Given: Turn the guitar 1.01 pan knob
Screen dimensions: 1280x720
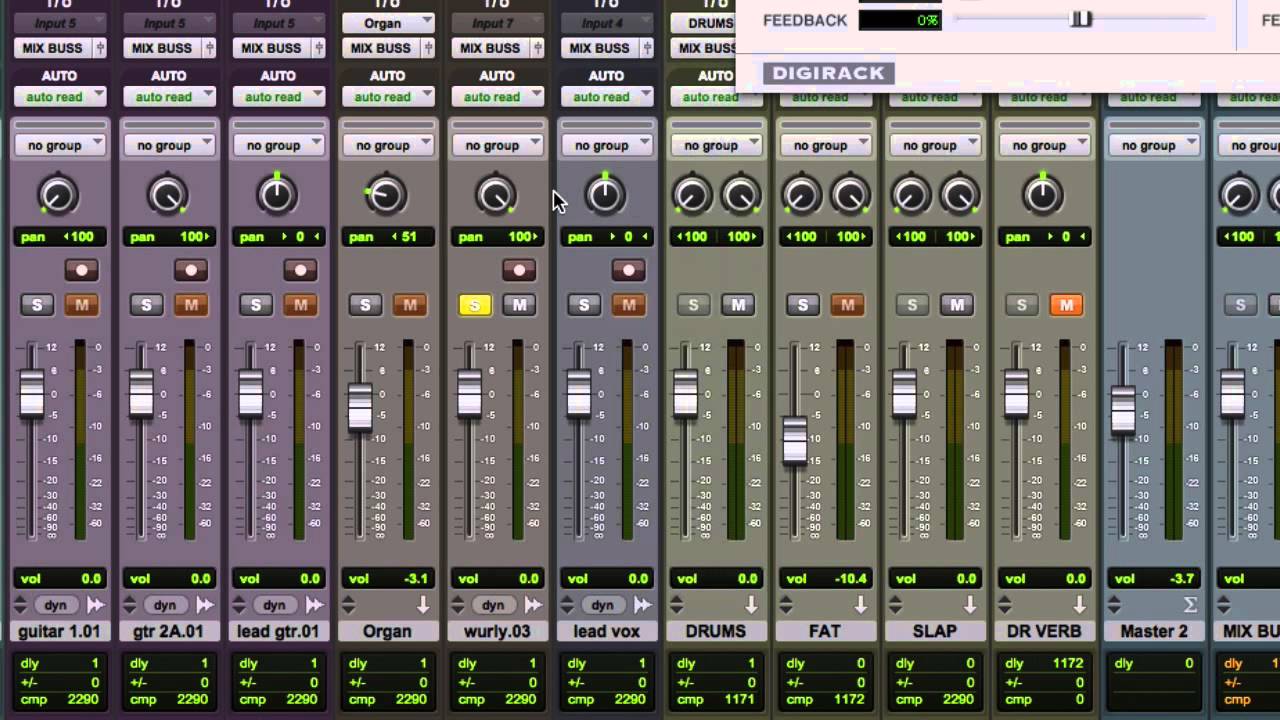Looking at the screenshot, I should point(58,195).
